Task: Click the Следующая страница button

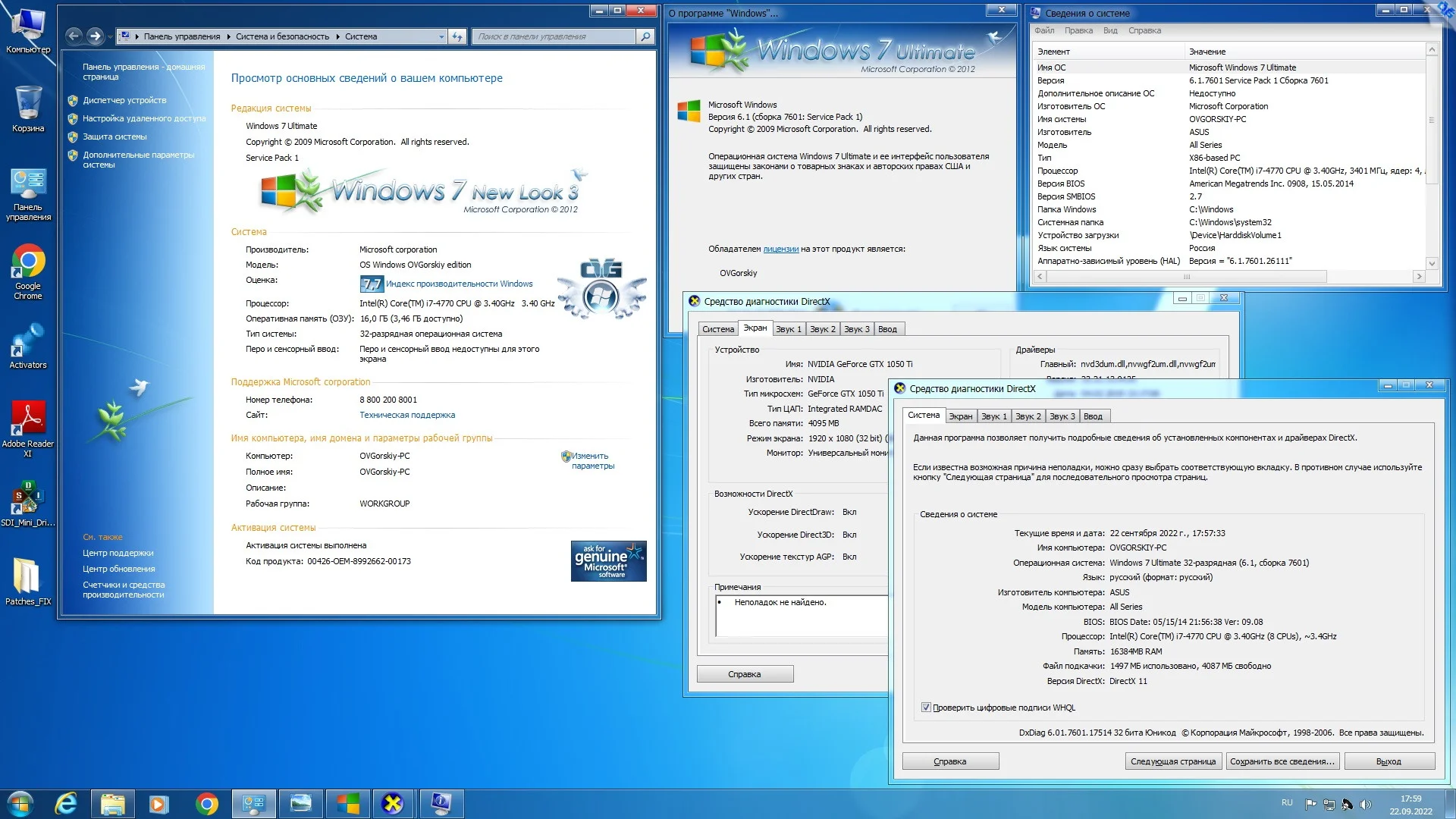Action: [x=1172, y=761]
